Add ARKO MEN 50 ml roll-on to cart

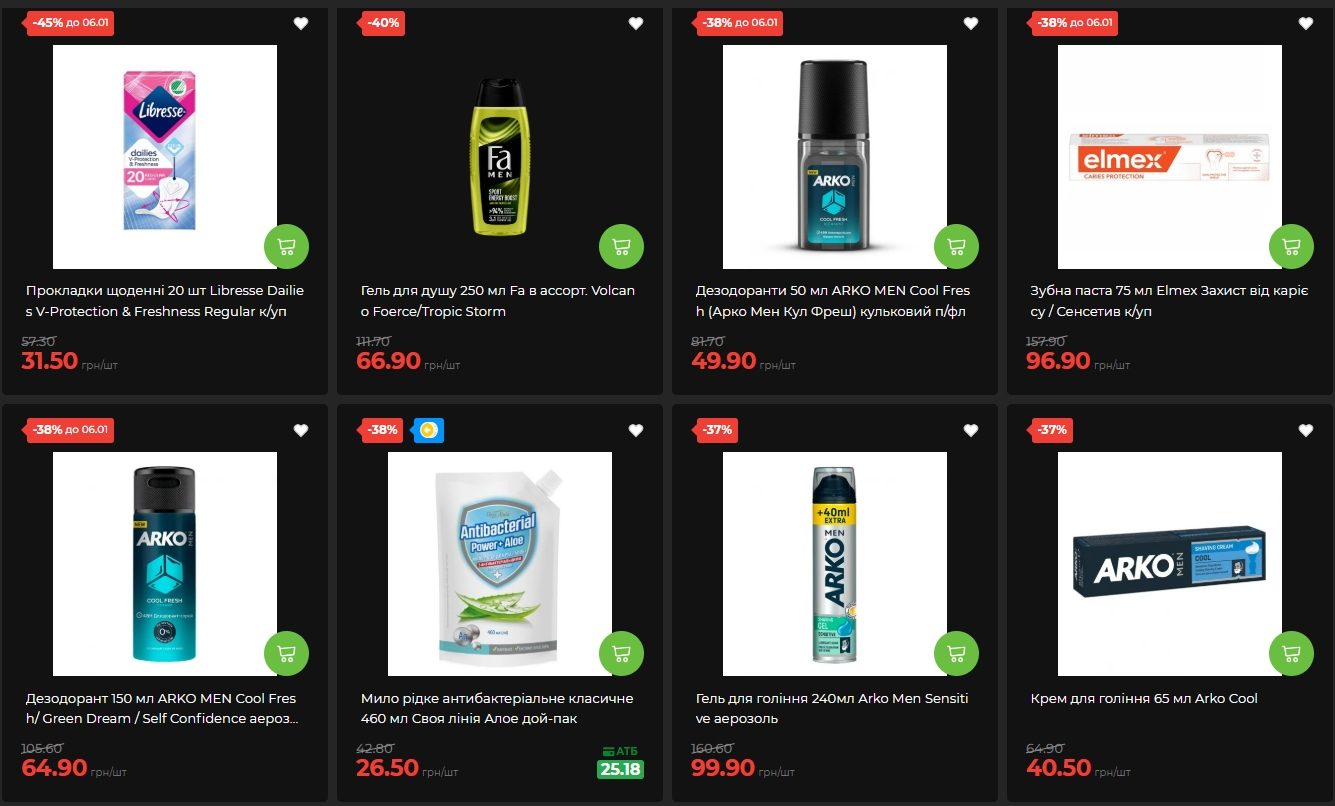957,246
